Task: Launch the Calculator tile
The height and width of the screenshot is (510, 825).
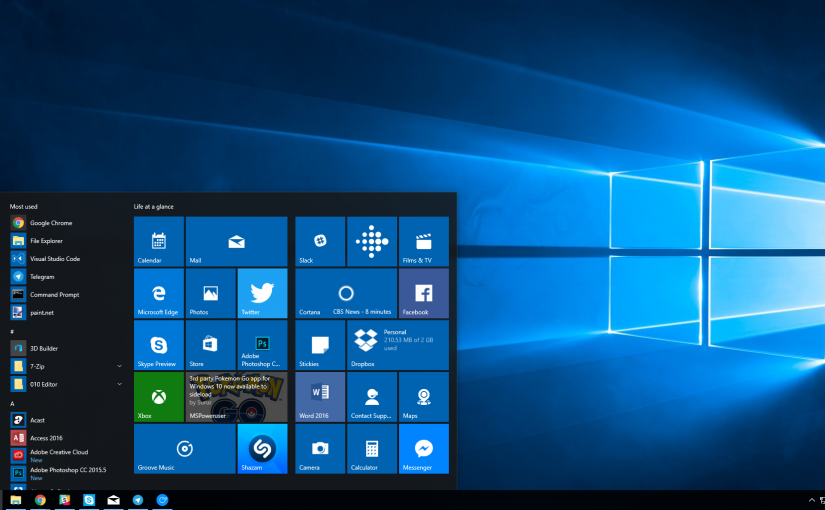Action: pyautogui.click(x=372, y=448)
